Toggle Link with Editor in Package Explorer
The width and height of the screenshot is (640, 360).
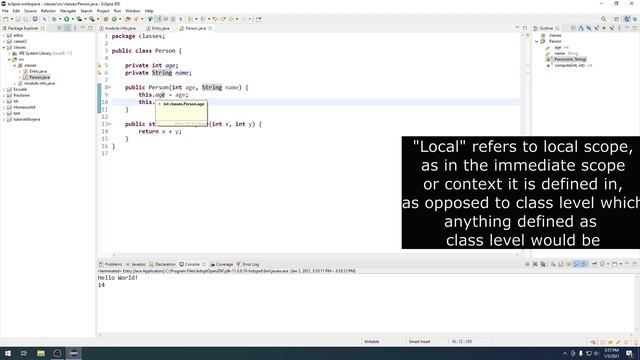click(x=67, y=28)
